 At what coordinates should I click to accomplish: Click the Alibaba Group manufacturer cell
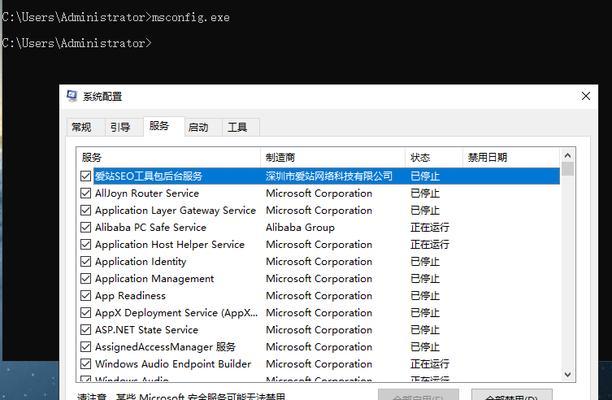(x=300, y=227)
